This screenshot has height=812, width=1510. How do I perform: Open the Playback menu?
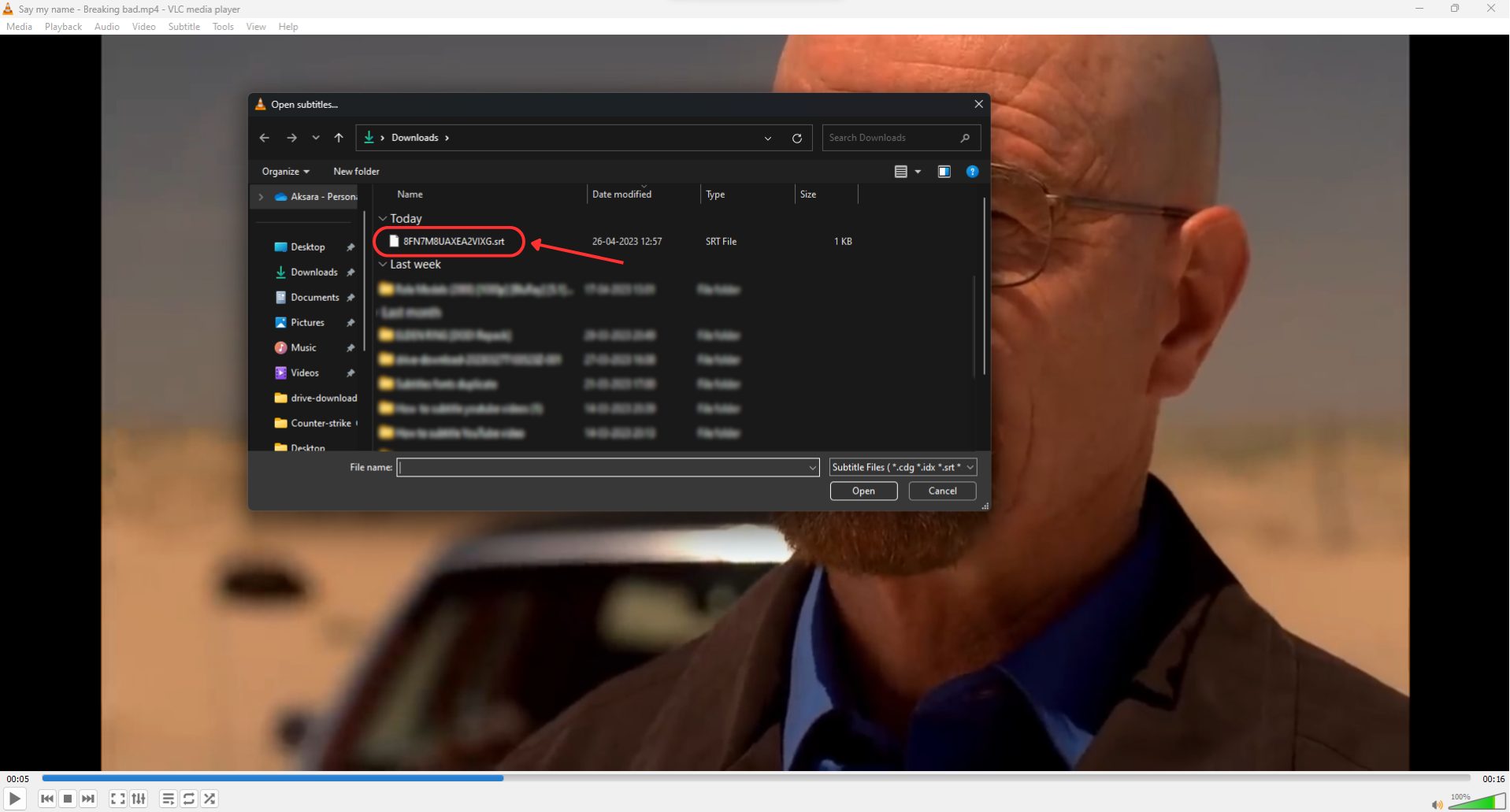tap(63, 27)
